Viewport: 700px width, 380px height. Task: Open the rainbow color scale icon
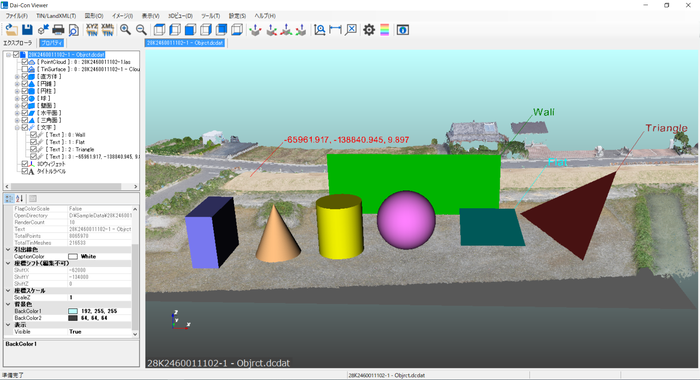click(384, 30)
